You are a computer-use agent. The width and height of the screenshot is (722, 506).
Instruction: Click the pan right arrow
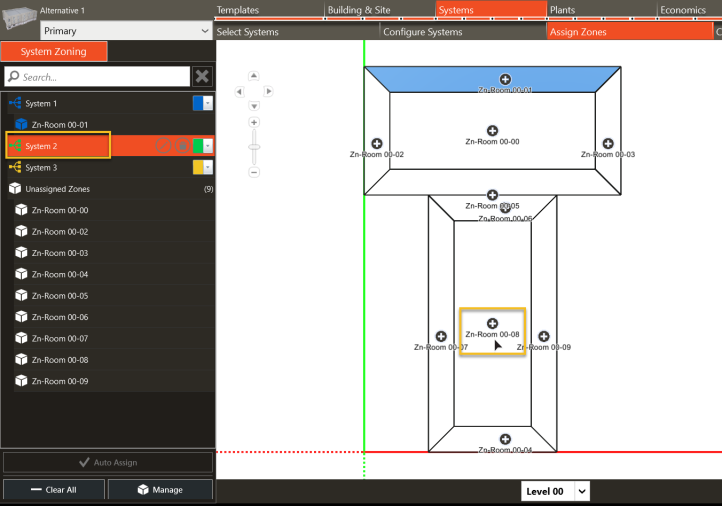[x=268, y=91]
